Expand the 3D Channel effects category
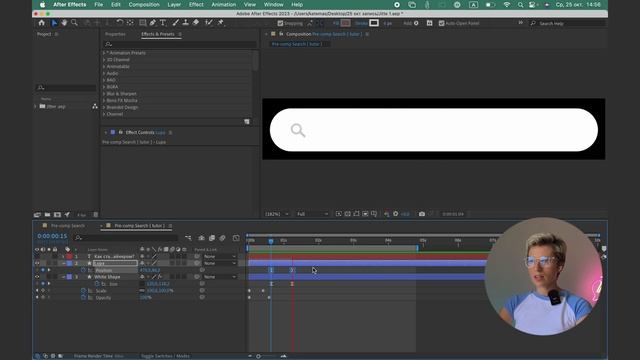This screenshot has height=360, width=640. click(104, 60)
